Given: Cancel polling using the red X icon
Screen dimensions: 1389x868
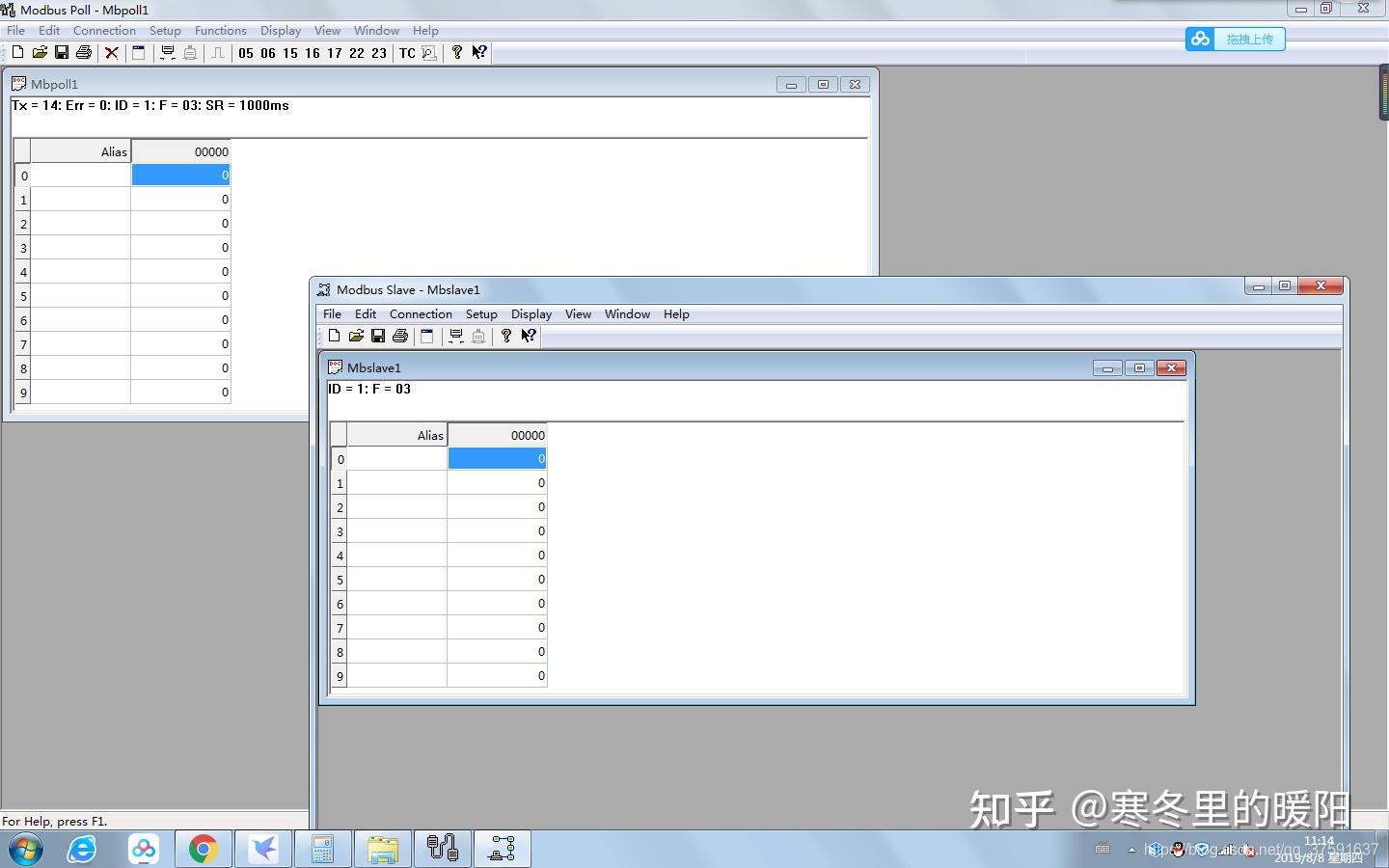Looking at the screenshot, I should coord(112,53).
